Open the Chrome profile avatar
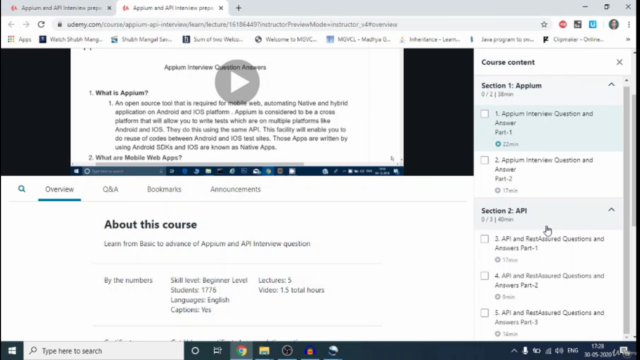This screenshot has height=360, width=640. coord(613,24)
